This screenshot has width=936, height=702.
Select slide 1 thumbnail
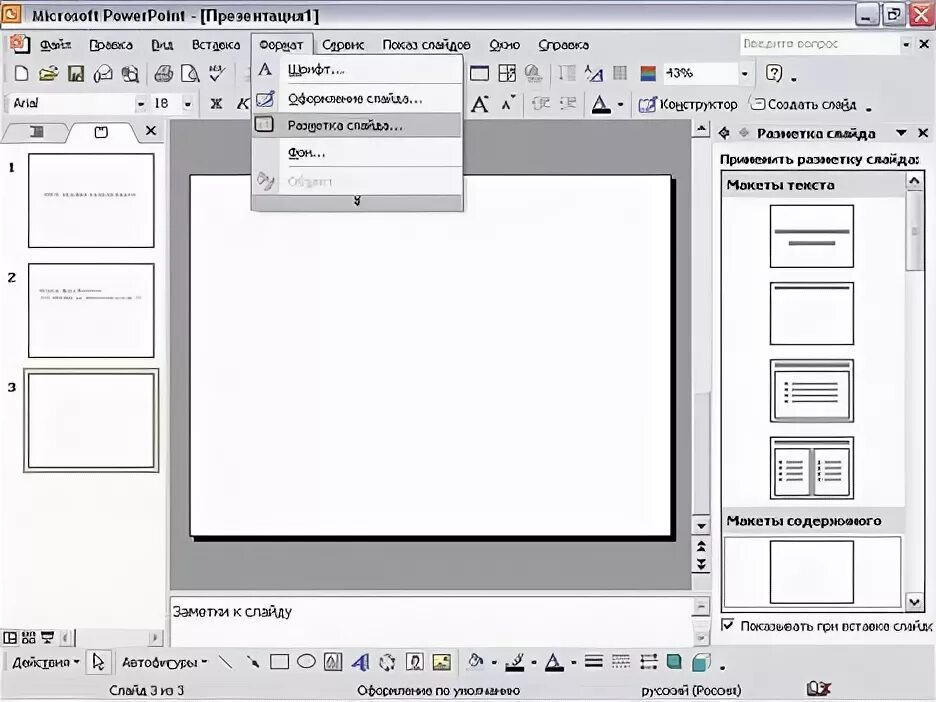pyautogui.click(x=91, y=201)
